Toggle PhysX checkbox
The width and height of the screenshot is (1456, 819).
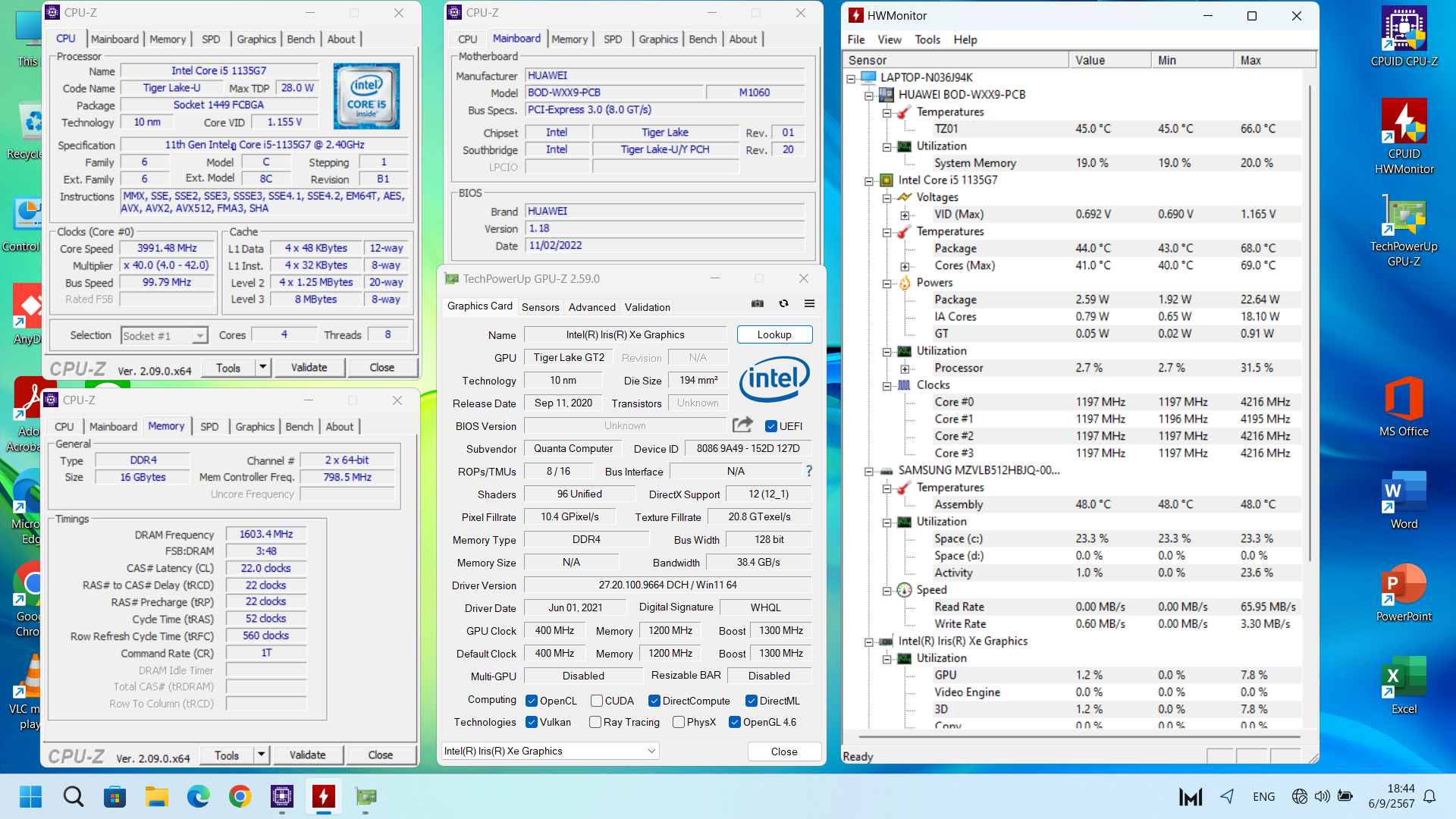pos(679,722)
